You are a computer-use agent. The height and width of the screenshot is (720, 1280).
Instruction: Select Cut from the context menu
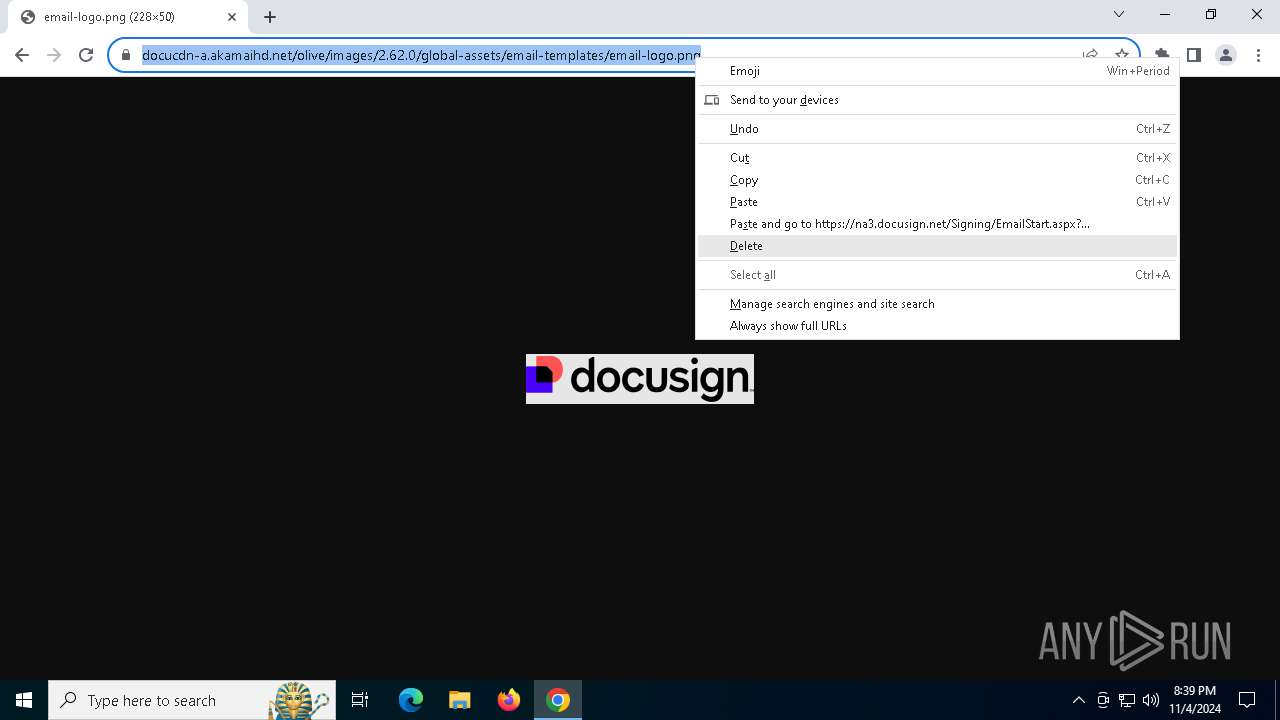pyautogui.click(x=937, y=158)
